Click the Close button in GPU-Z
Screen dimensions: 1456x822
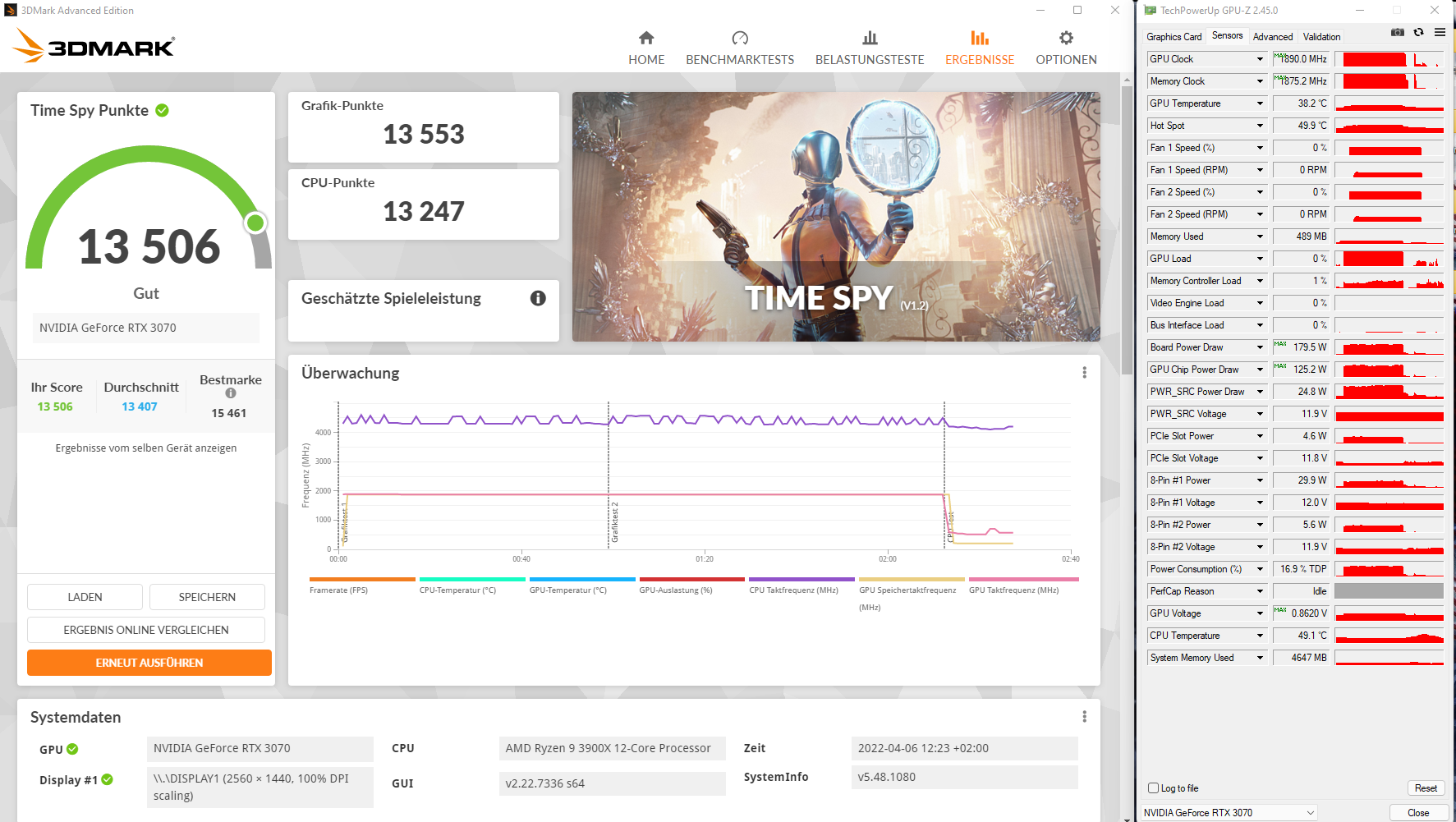pyautogui.click(x=1418, y=813)
